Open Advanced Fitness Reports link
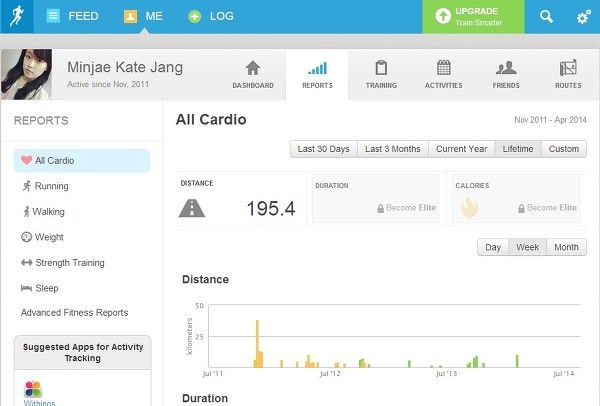This screenshot has width=600, height=406. [75, 313]
